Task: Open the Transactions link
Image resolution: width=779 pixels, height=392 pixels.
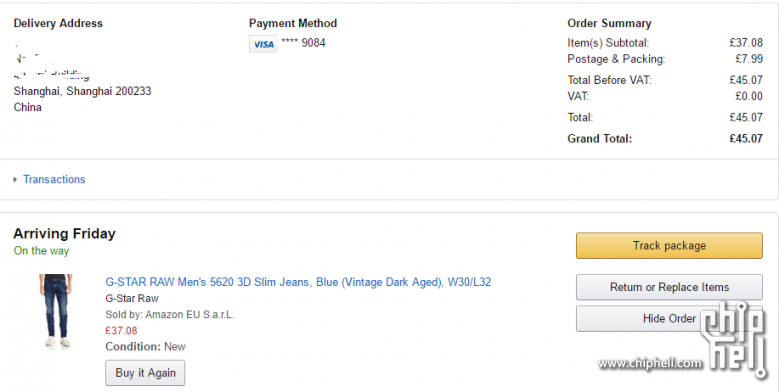Action: [54, 179]
